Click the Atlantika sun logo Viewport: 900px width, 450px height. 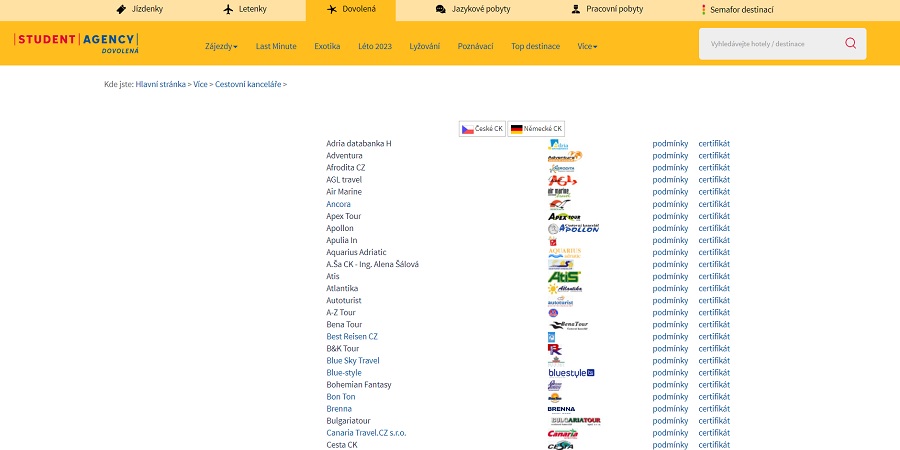pos(565,289)
